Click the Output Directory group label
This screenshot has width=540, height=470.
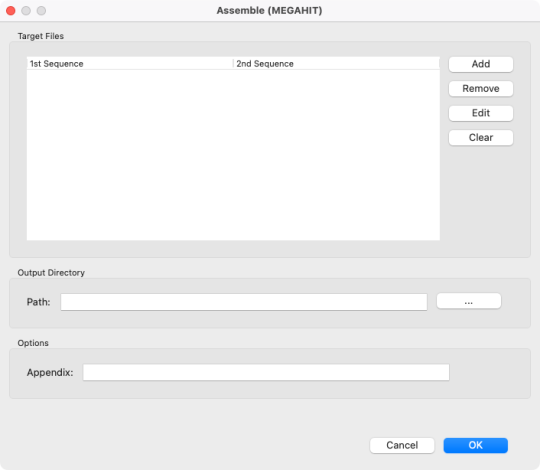(51, 273)
